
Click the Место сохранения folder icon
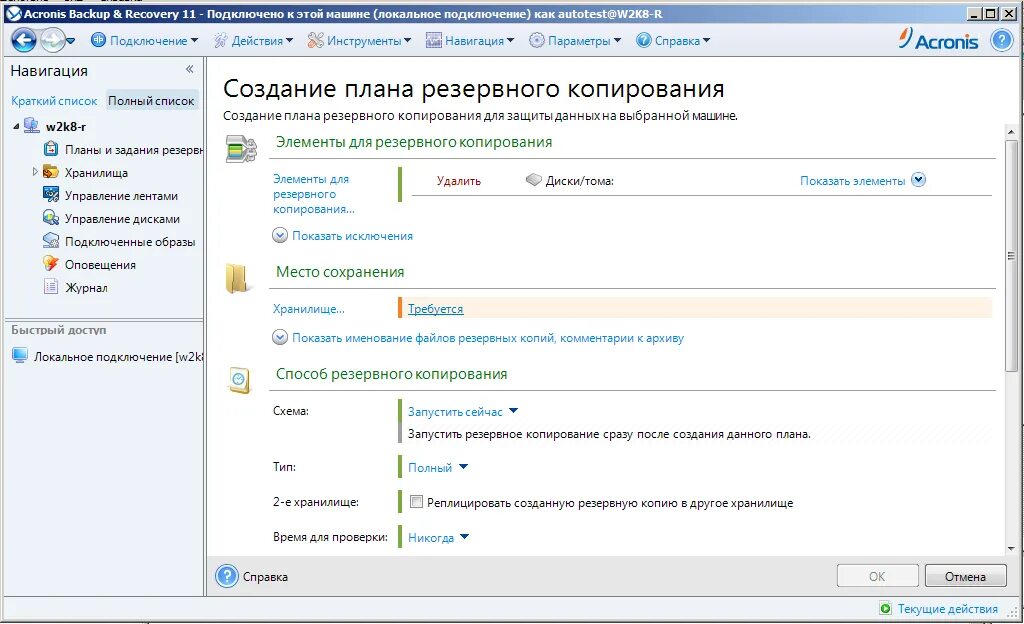click(238, 279)
